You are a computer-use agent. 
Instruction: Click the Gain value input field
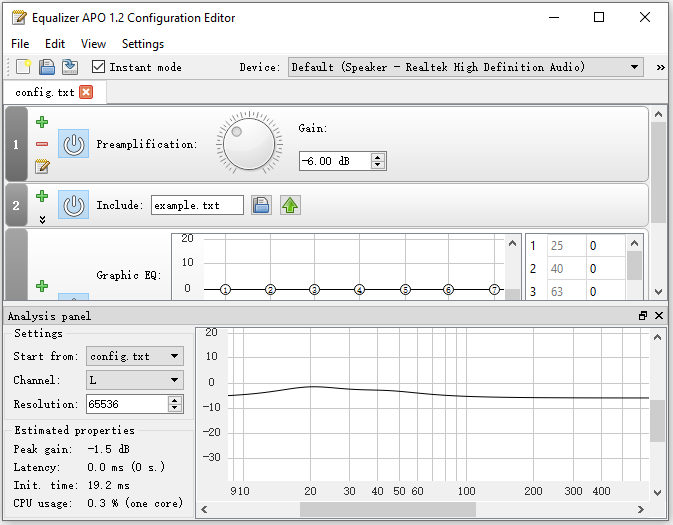click(x=335, y=161)
